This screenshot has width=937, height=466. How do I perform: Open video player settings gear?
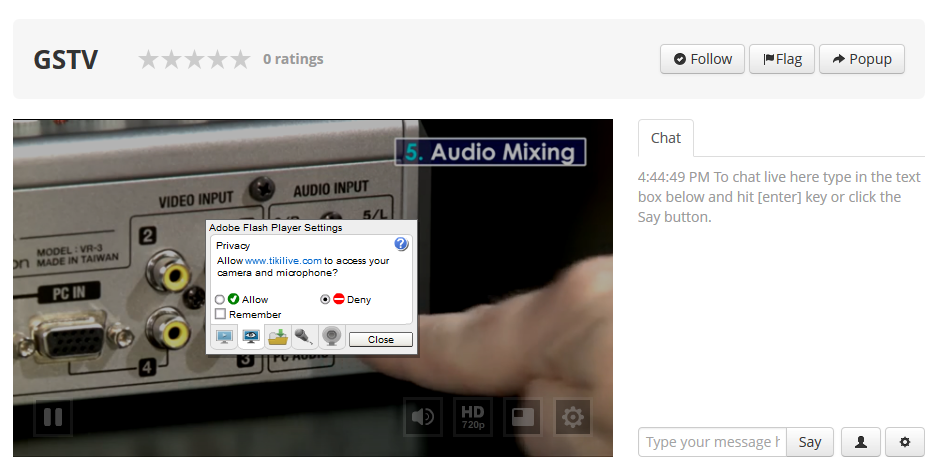click(x=573, y=417)
